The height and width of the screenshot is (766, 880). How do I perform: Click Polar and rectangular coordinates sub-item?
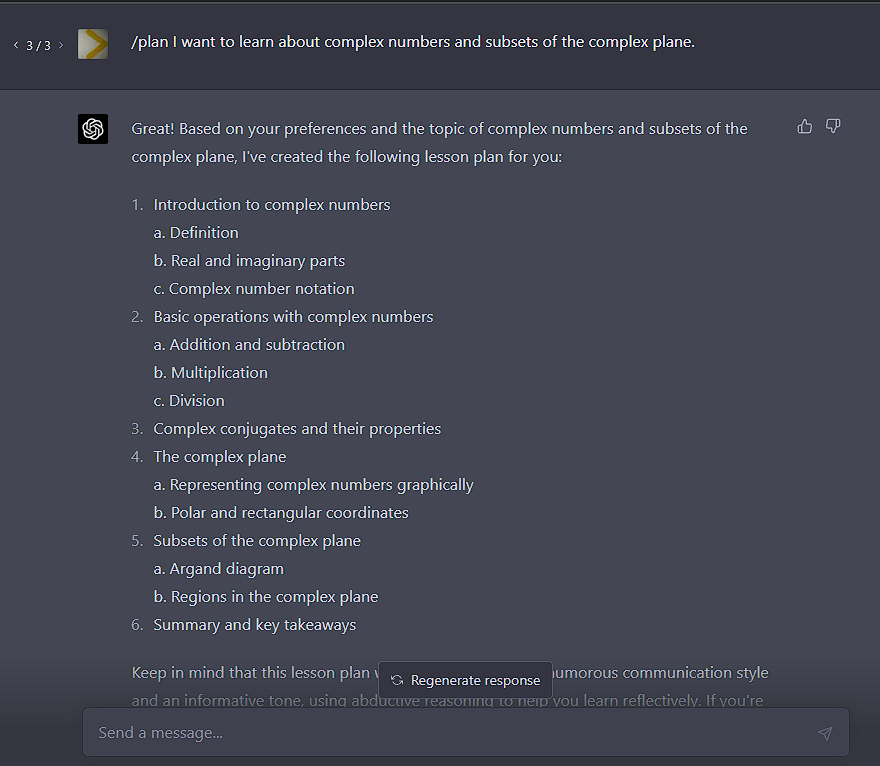click(x=289, y=513)
